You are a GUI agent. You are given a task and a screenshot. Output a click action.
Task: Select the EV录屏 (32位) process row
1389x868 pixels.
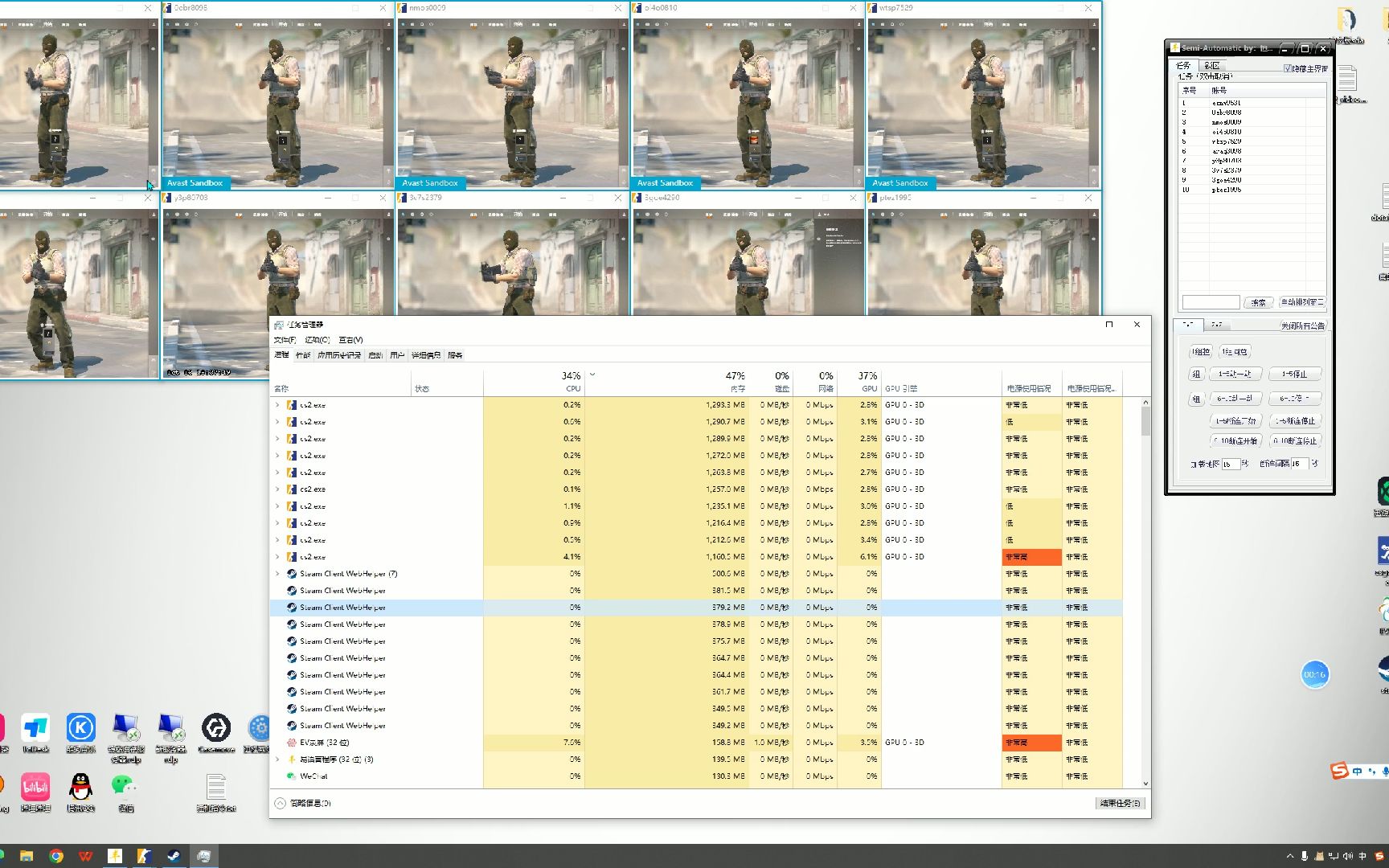696,743
